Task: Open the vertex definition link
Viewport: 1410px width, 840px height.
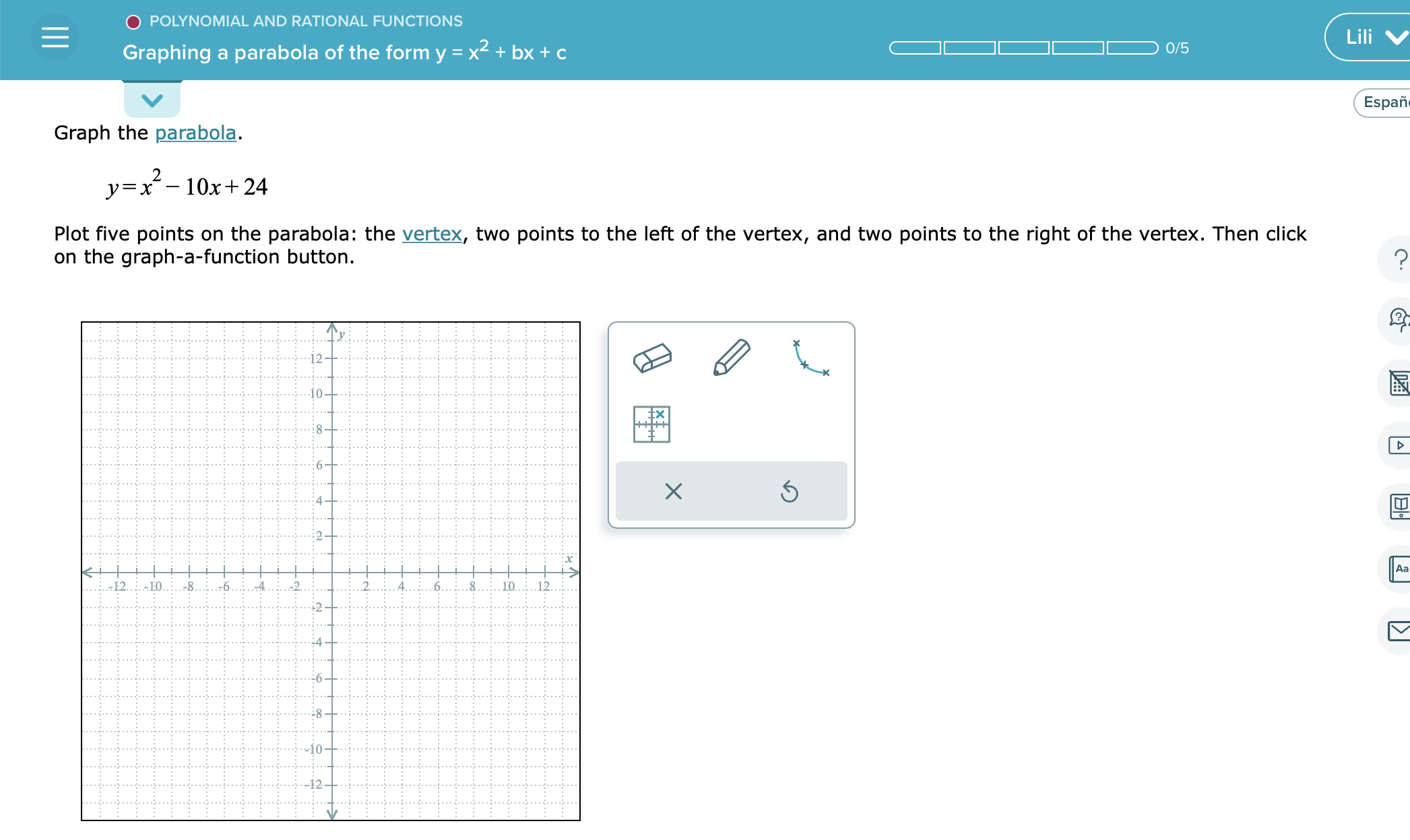Action: click(x=432, y=234)
